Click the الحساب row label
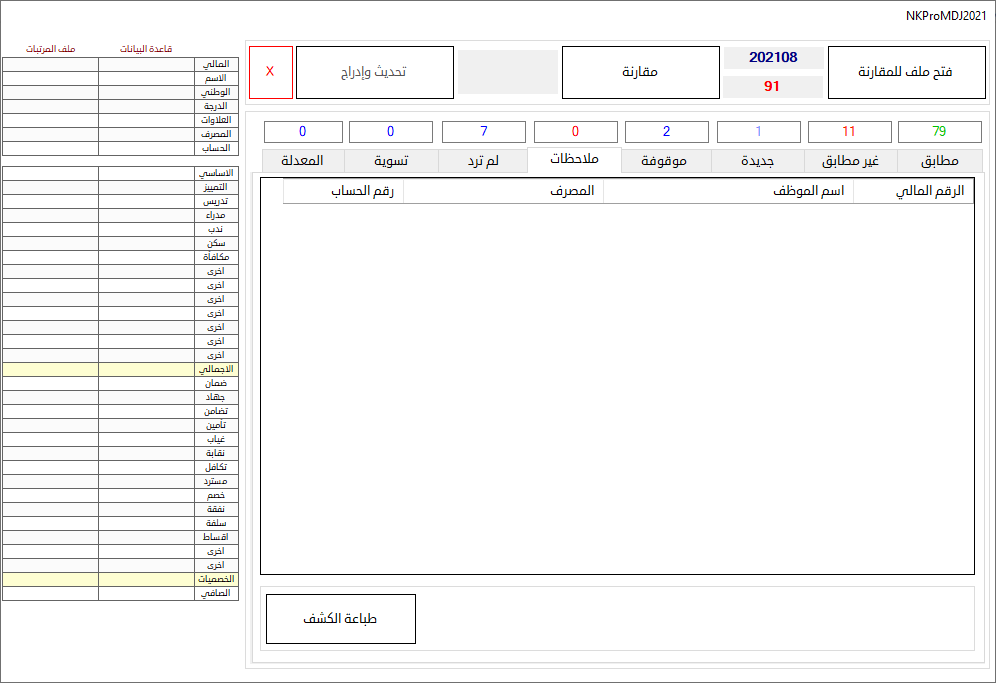Image resolution: width=996 pixels, height=683 pixels. coord(217,148)
